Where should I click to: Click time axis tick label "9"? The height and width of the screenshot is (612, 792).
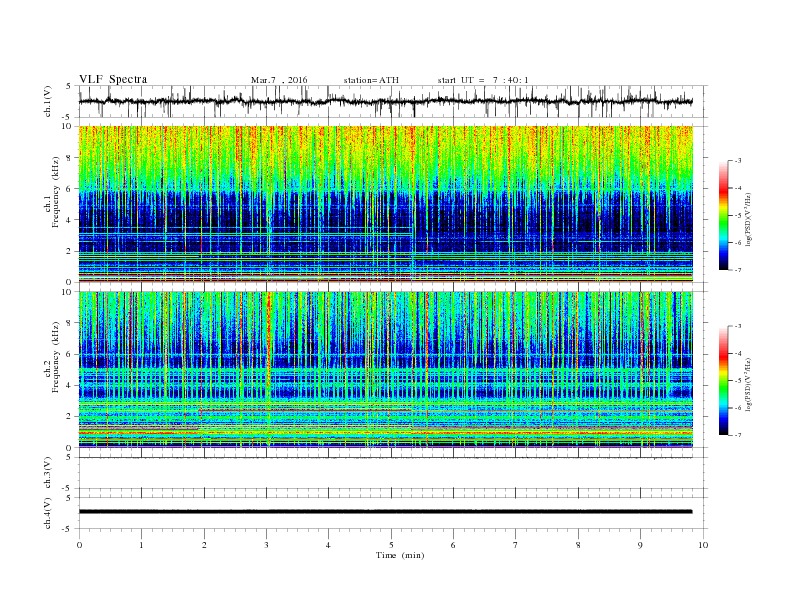coord(640,545)
